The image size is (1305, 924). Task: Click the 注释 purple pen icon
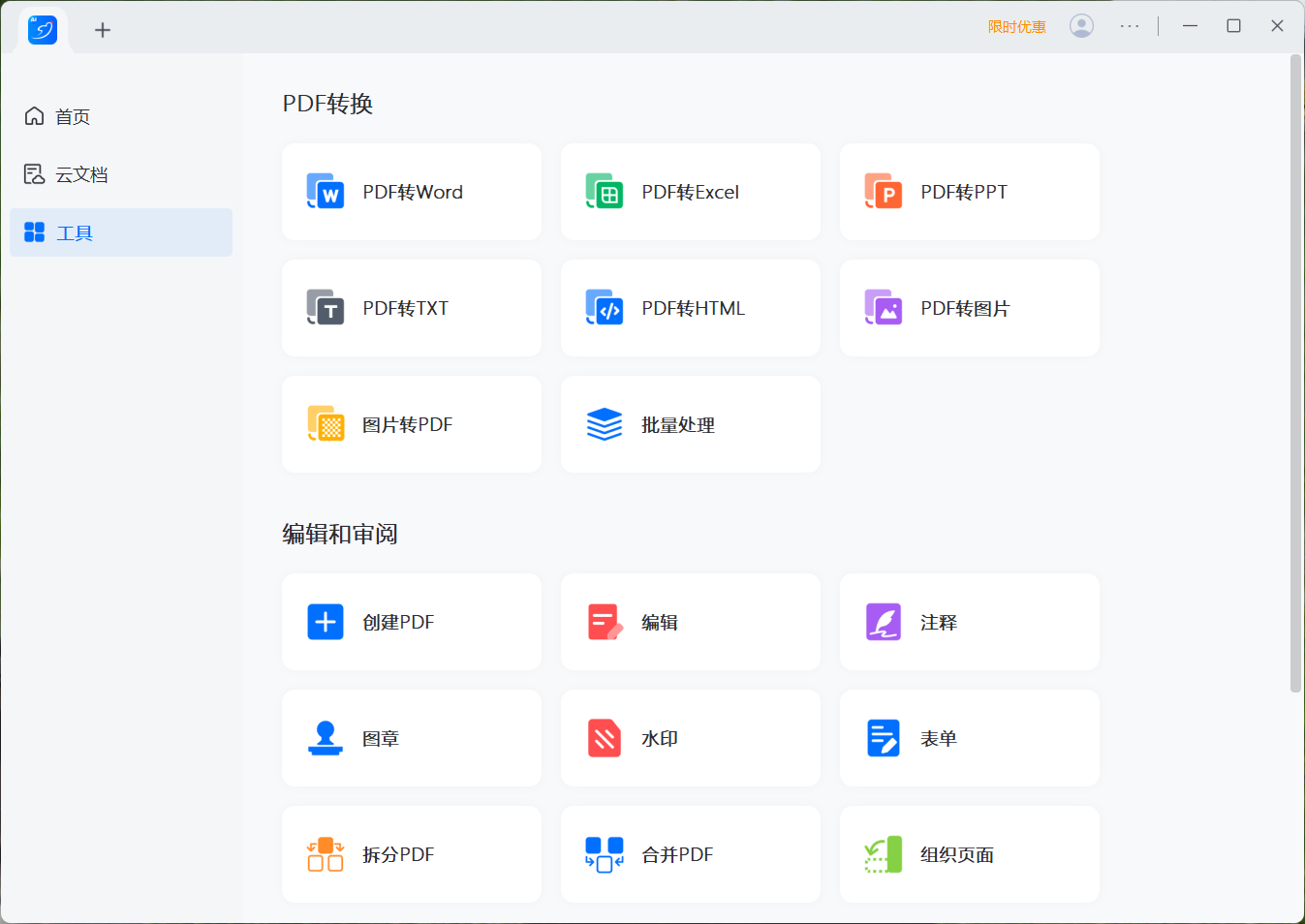click(884, 622)
